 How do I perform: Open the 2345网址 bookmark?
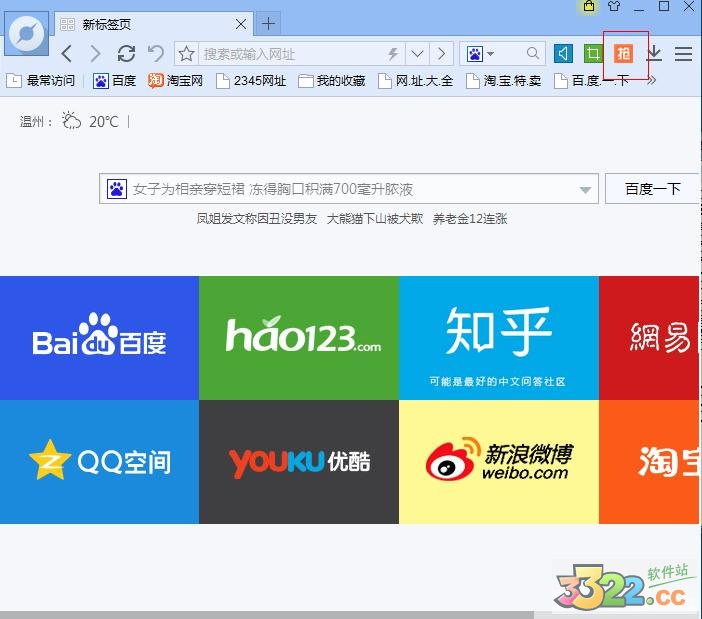click(251, 81)
